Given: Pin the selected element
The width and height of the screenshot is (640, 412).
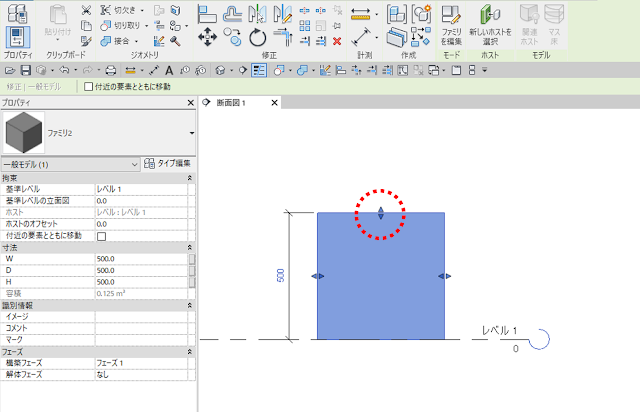Looking at the screenshot, I should click(337, 26).
